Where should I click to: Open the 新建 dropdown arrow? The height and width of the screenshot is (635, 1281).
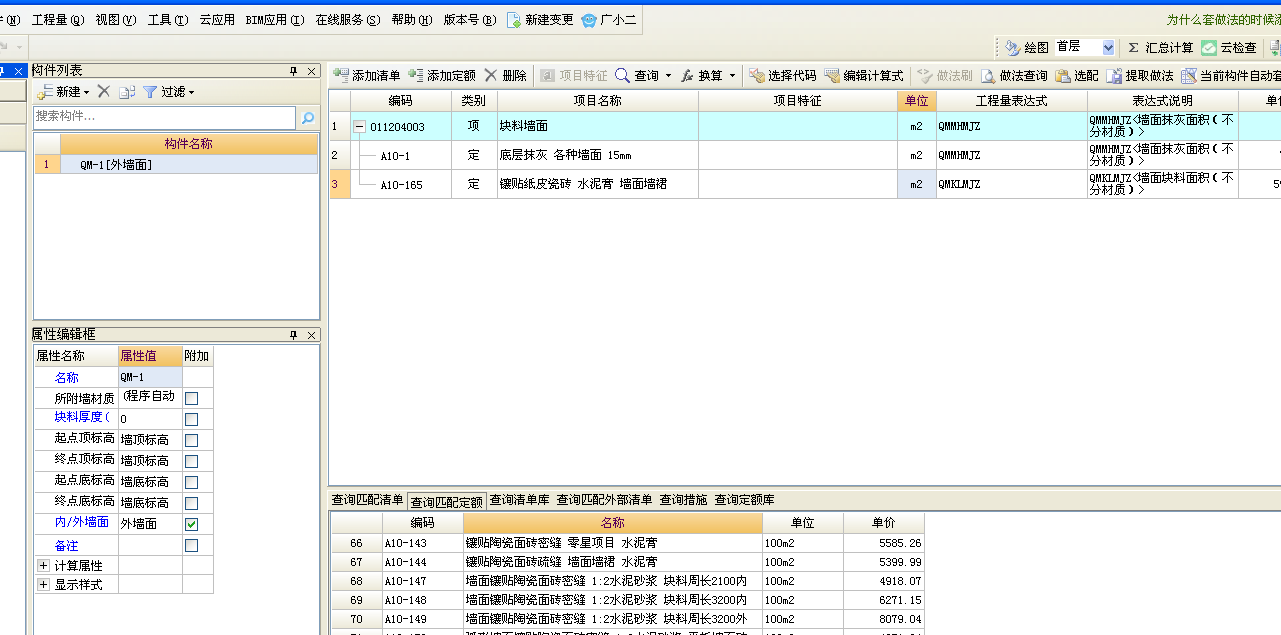[86, 92]
